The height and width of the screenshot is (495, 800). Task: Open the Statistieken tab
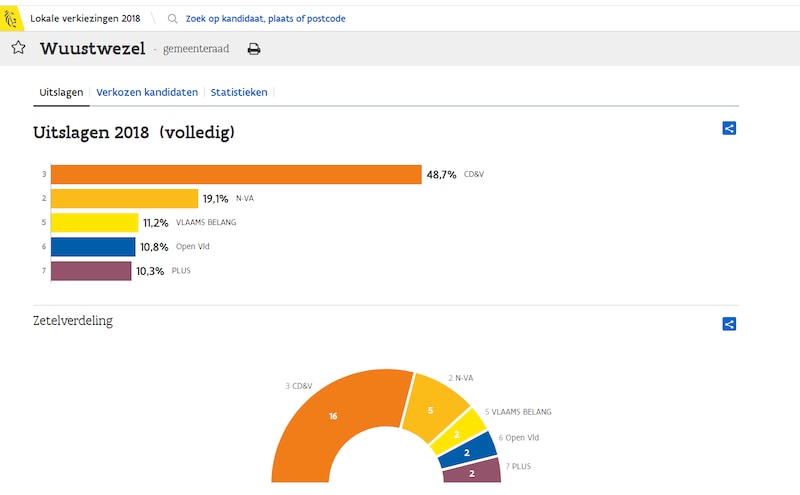point(239,92)
